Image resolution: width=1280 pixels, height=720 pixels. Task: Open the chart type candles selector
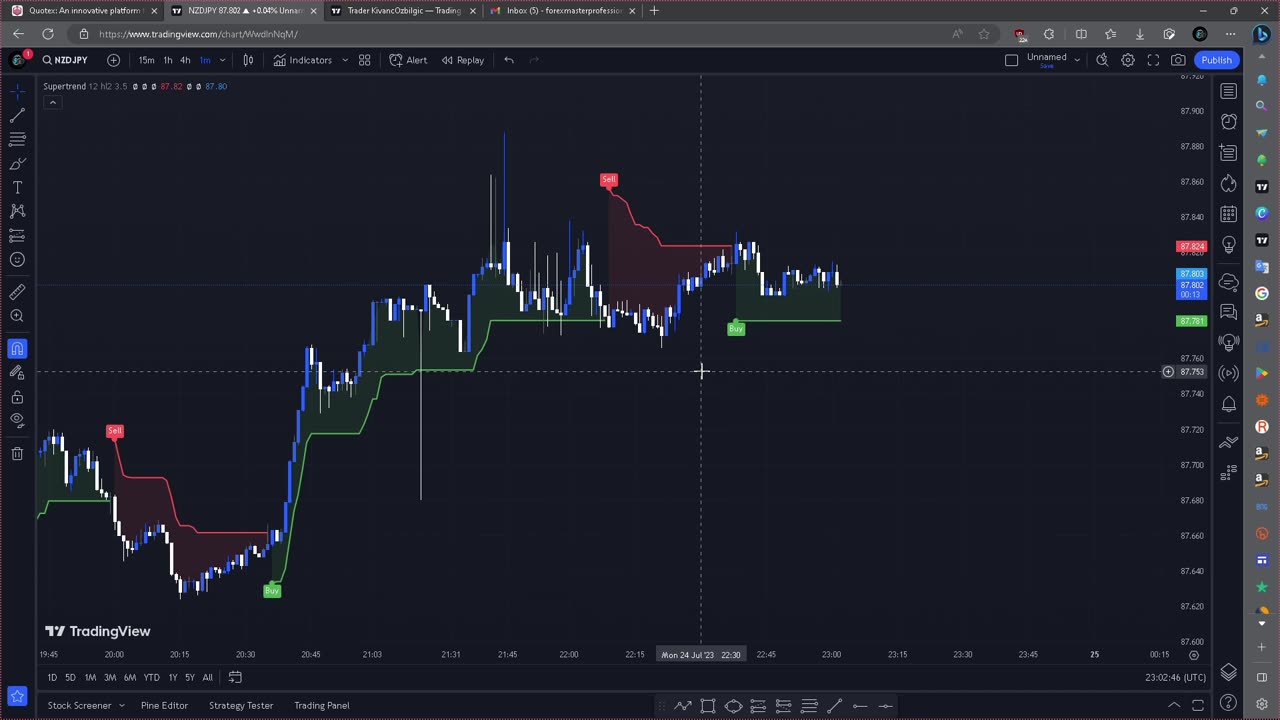click(248, 60)
